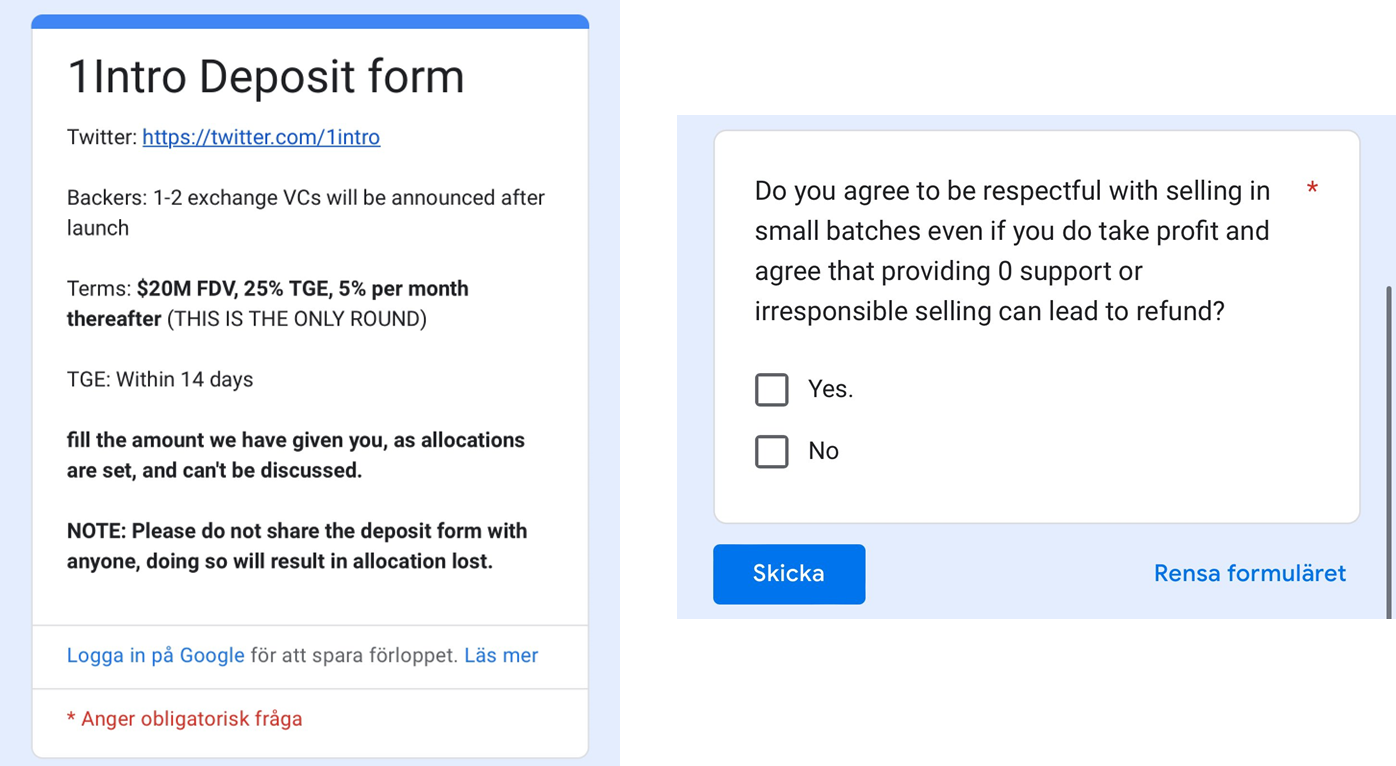This screenshot has height=766, width=1396.
Task: Click the Backers exchange VCs paragraph
Action: click(x=305, y=212)
